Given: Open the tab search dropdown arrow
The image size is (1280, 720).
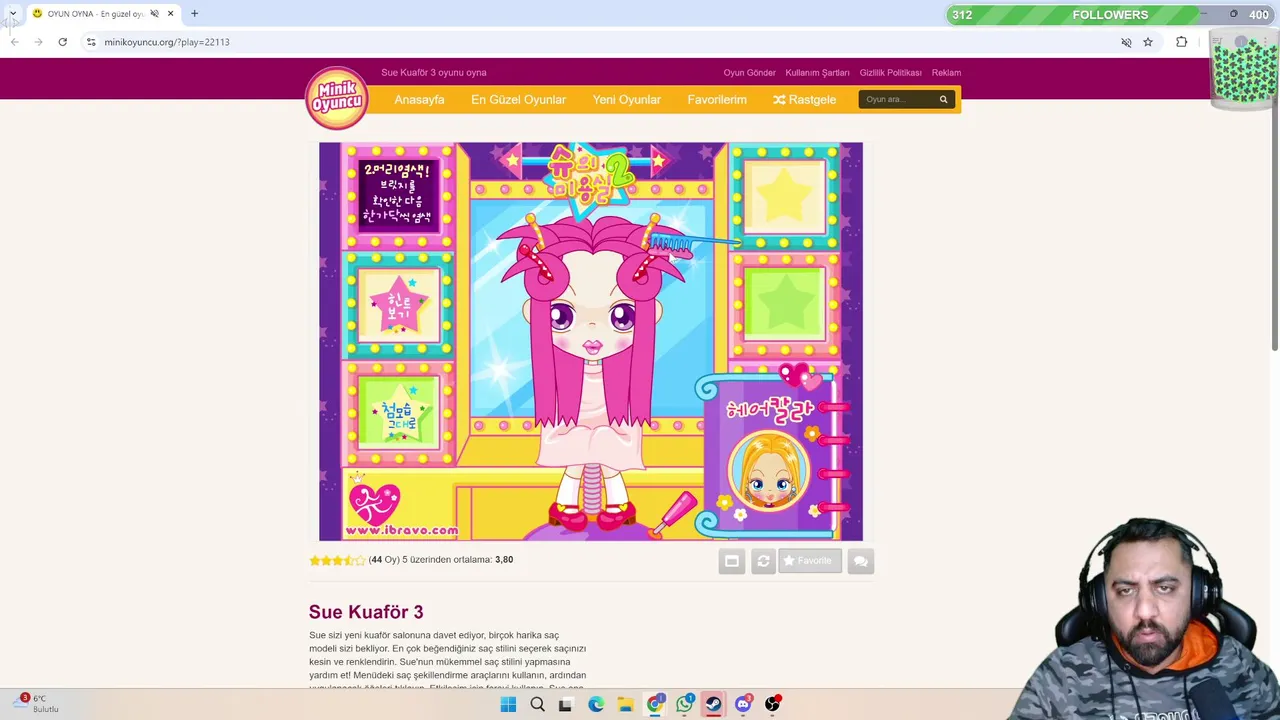Looking at the screenshot, I should [x=13, y=14].
